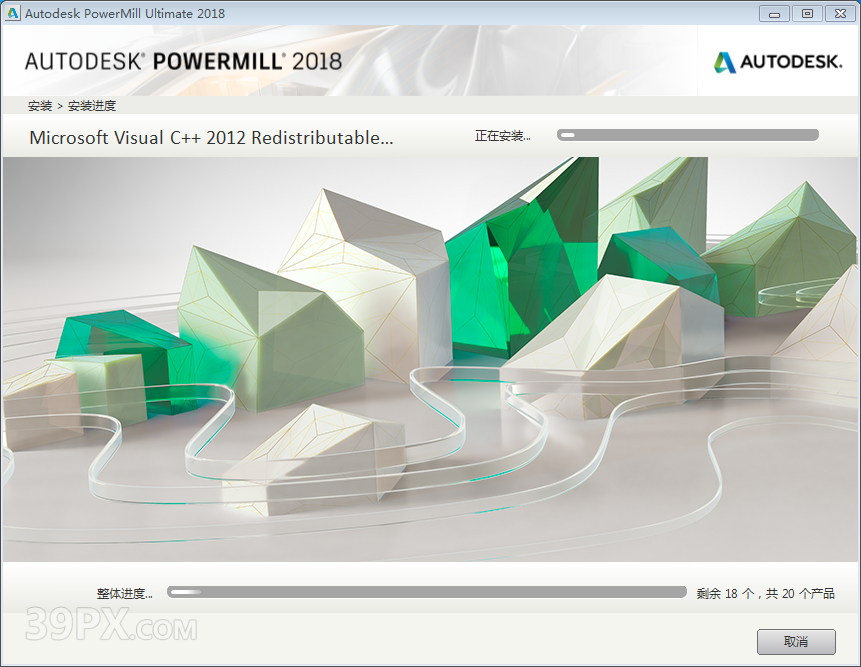Click the Autodesk logo in the header
This screenshot has height=667, width=861.
click(778, 62)
